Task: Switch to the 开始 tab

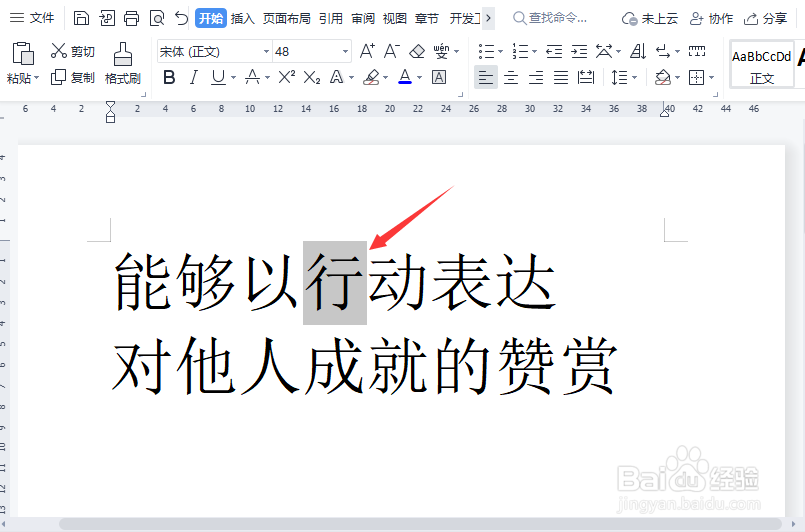Action: pos(211,18)
